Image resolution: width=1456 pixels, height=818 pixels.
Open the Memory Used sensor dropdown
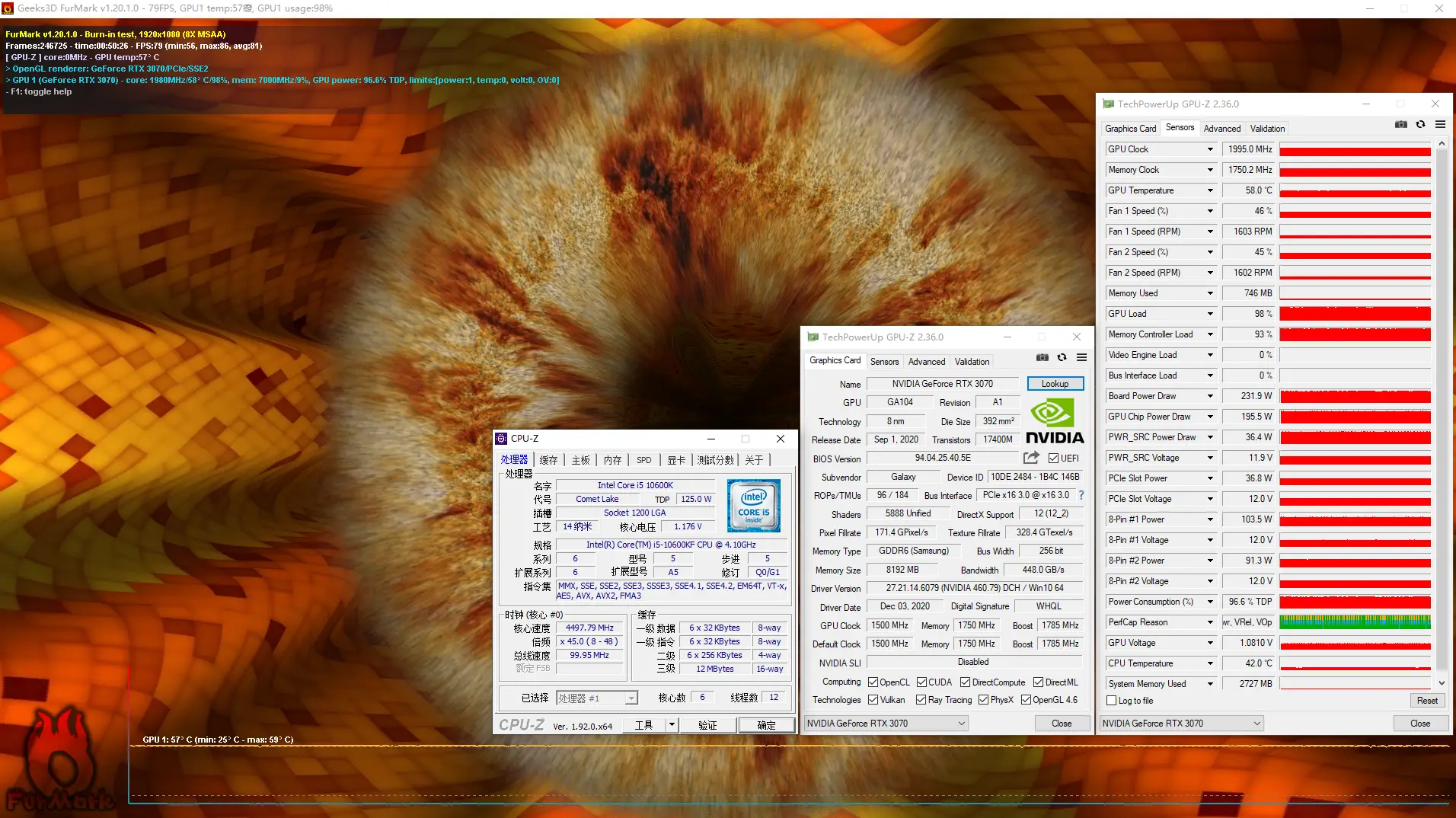[x=1209, y=293]
